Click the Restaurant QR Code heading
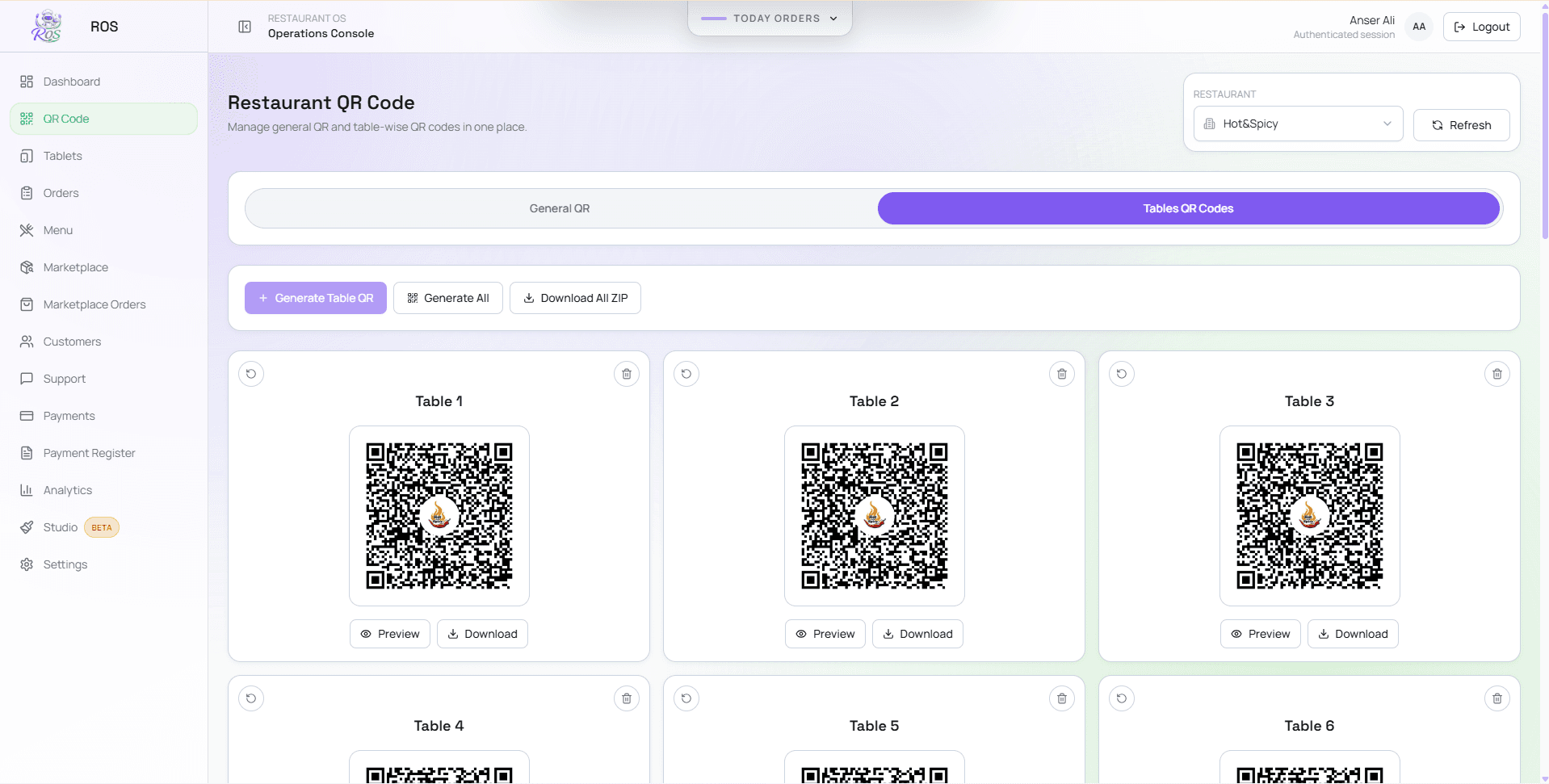Image resolution: width=1549 pixels, height=784 pixels. pyautogui.click(x=321, y=103)
